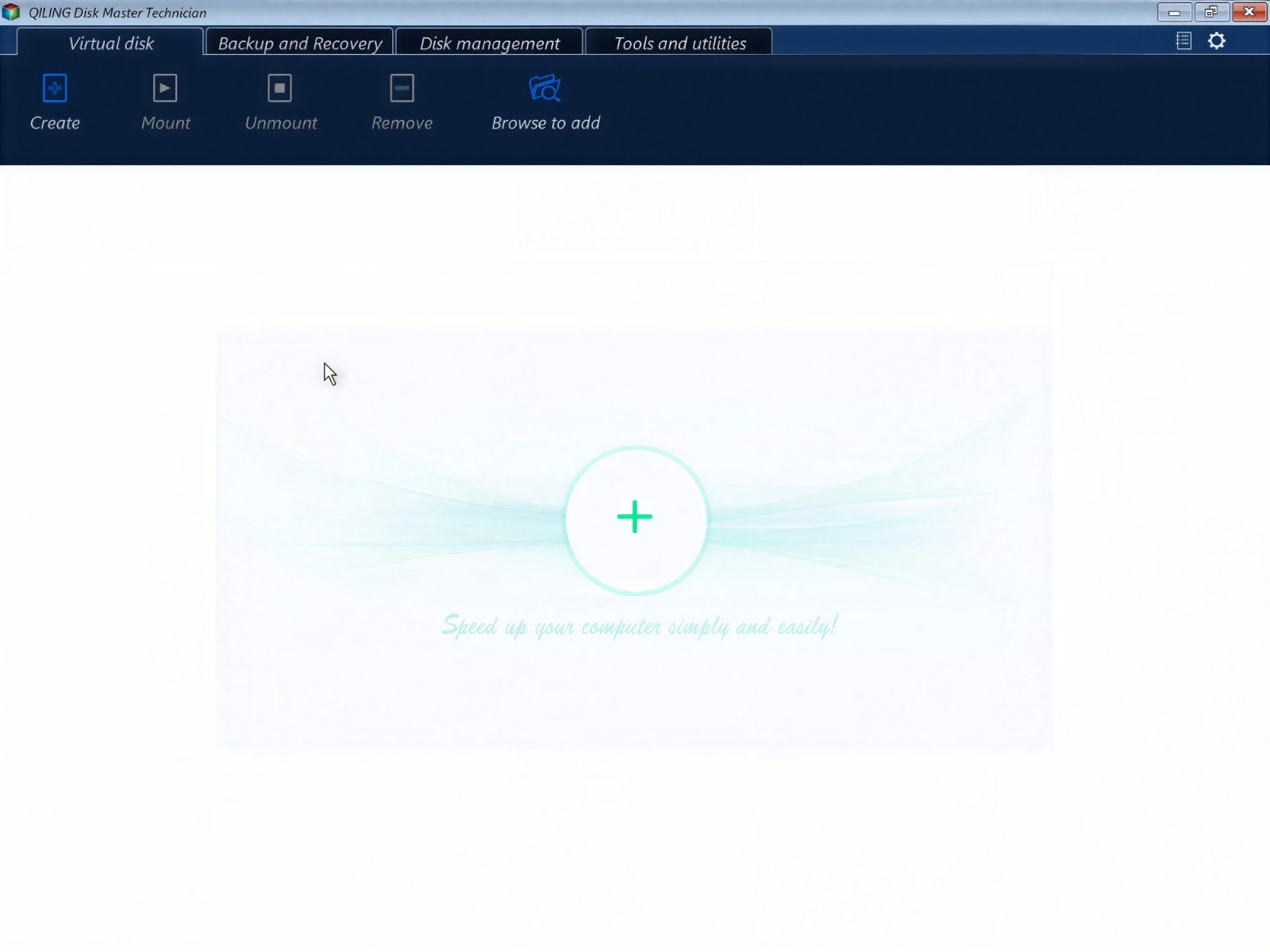Click the Unmount toolbar icon
This screenshot has height=952, width=1270.
279,88
